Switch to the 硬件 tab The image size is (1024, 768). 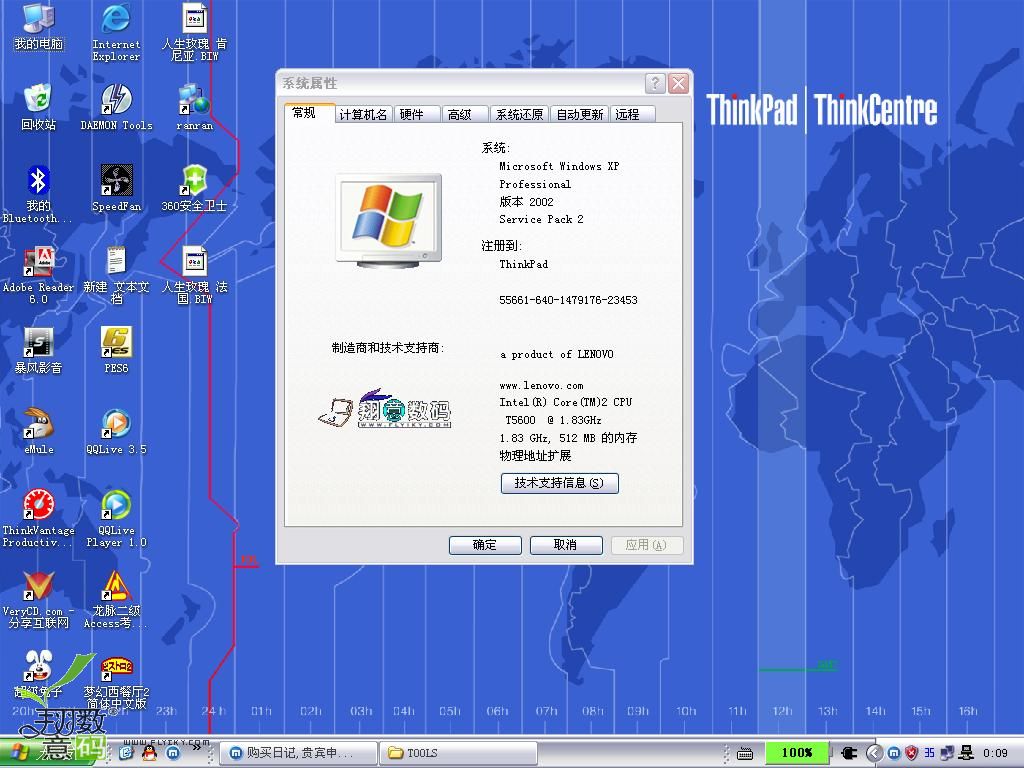tap(417, 114)
